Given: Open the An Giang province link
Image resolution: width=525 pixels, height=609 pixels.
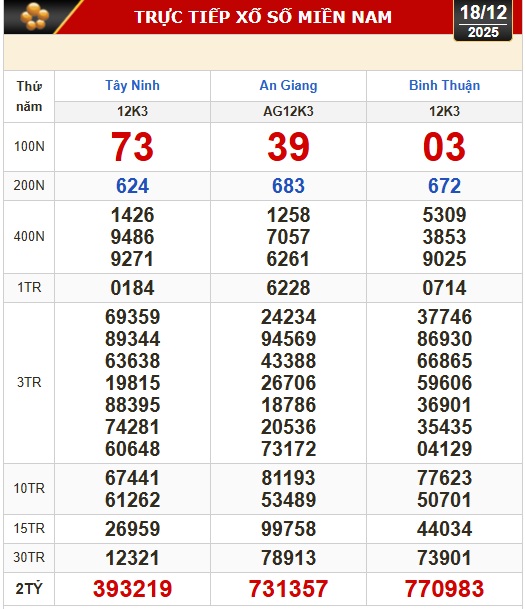Looking at the screenshot, I should tap(289, 85).
